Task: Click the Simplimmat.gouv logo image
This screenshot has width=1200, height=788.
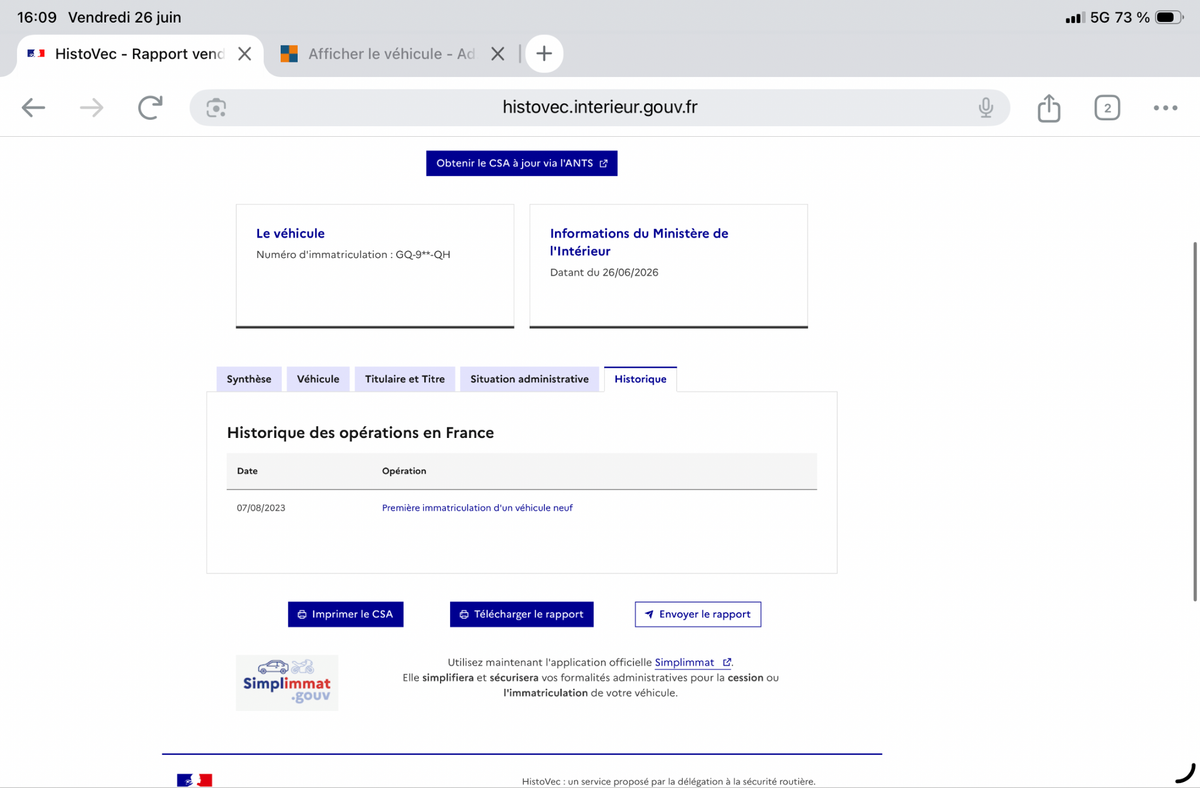Action: [287, 682]
